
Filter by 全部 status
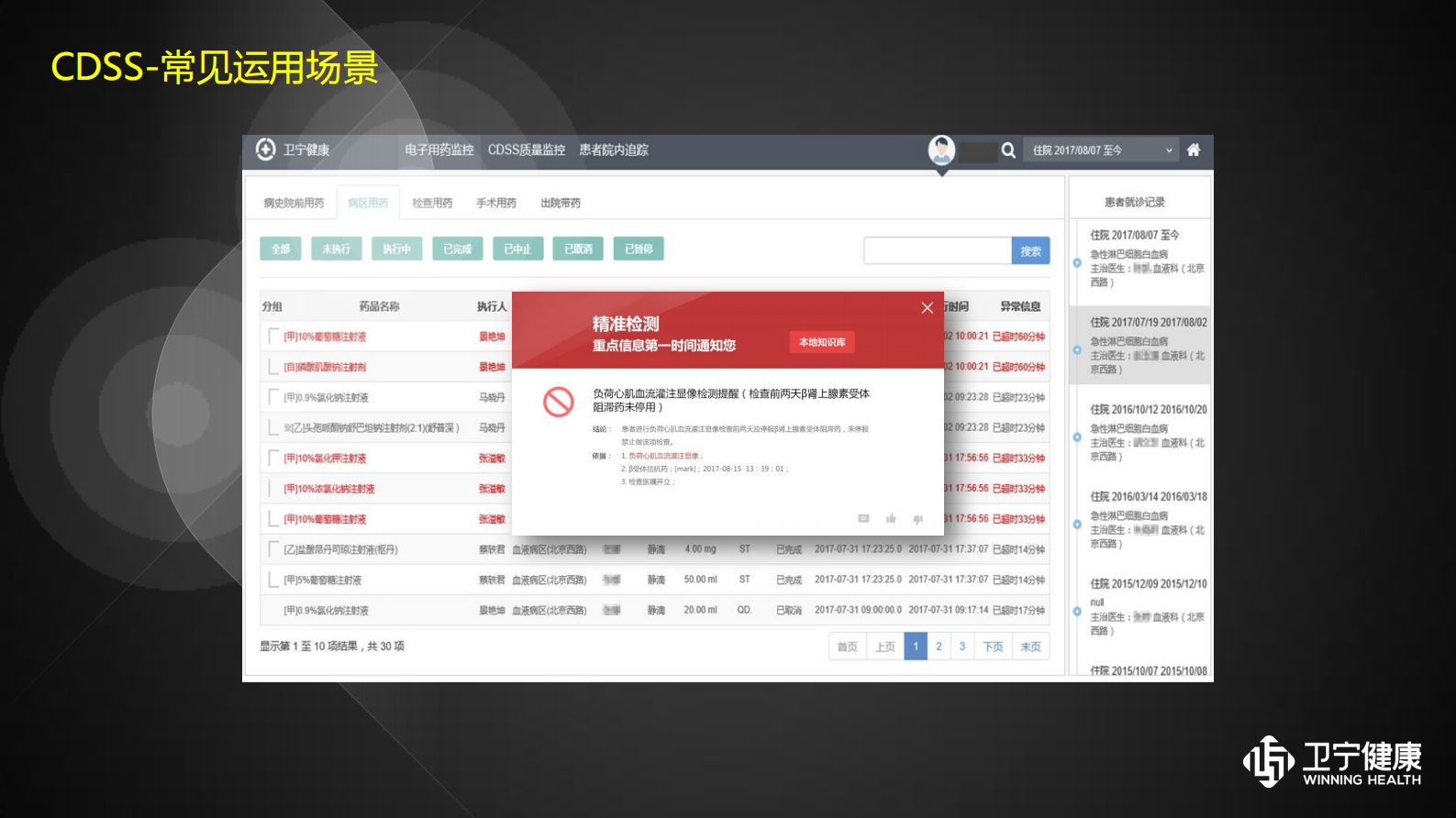coord(281,249)
